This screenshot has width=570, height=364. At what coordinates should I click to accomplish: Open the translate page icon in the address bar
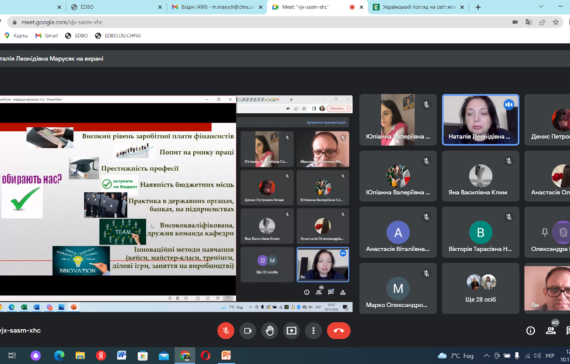(x=529, y=22)
